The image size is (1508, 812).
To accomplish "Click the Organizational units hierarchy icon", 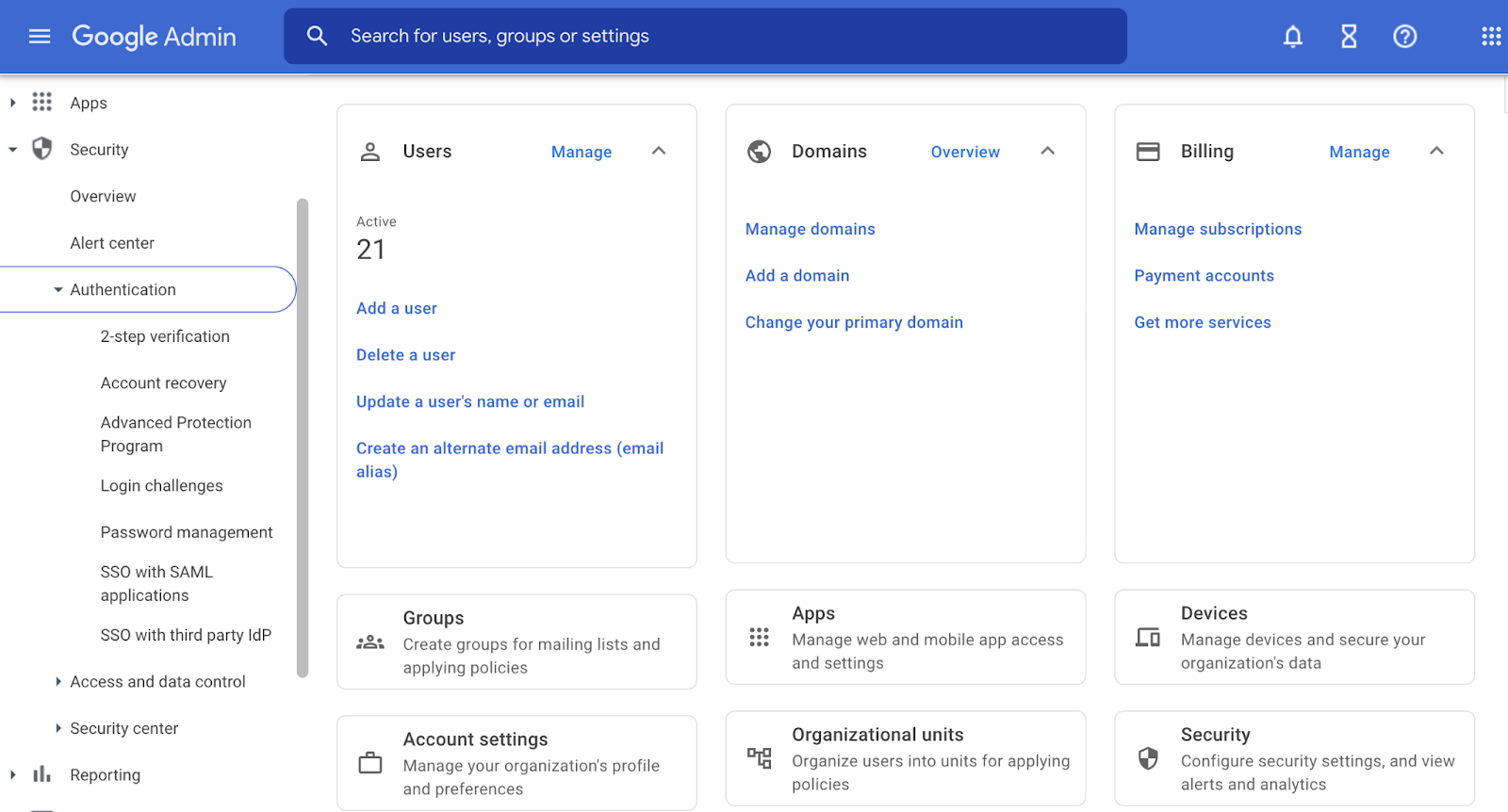I will point(760,757).
